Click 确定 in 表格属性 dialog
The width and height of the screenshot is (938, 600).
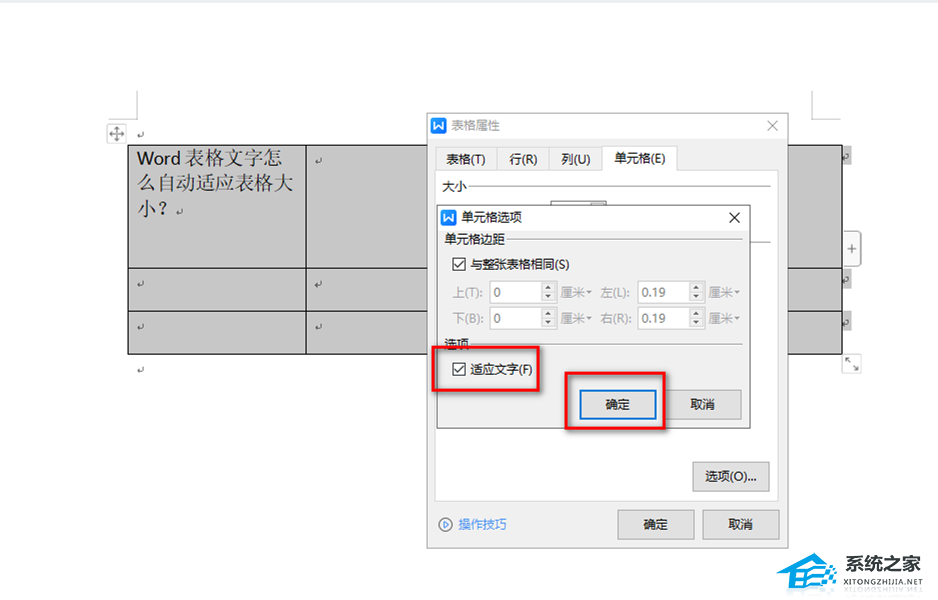pyautogui.click(x=656, y=525)
